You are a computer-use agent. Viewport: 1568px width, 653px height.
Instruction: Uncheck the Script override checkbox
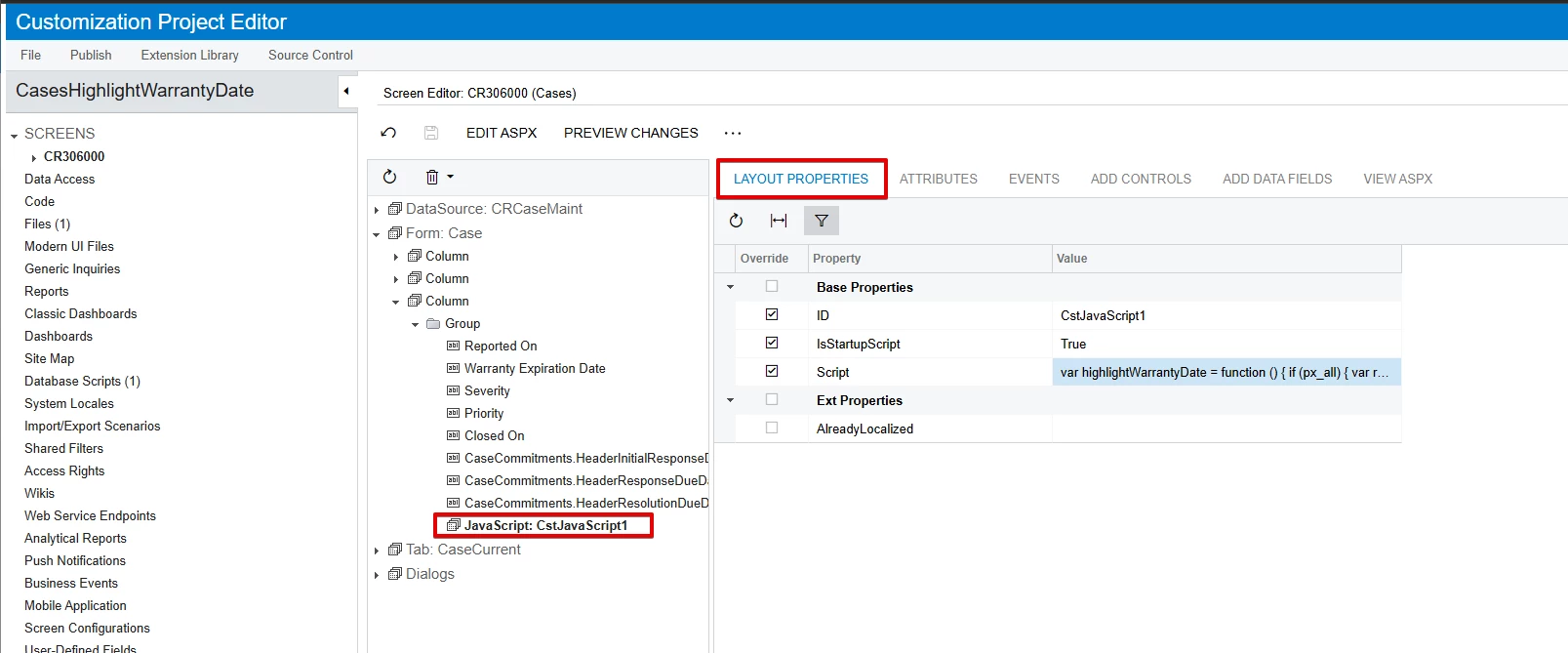[772, 372]
